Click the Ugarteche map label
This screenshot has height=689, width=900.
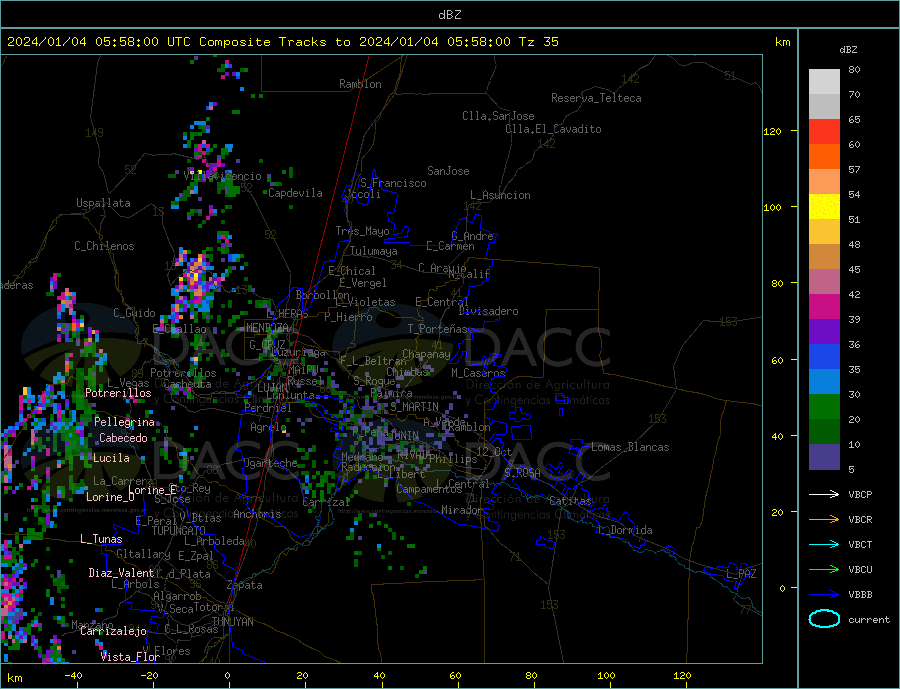click(270, 463)
